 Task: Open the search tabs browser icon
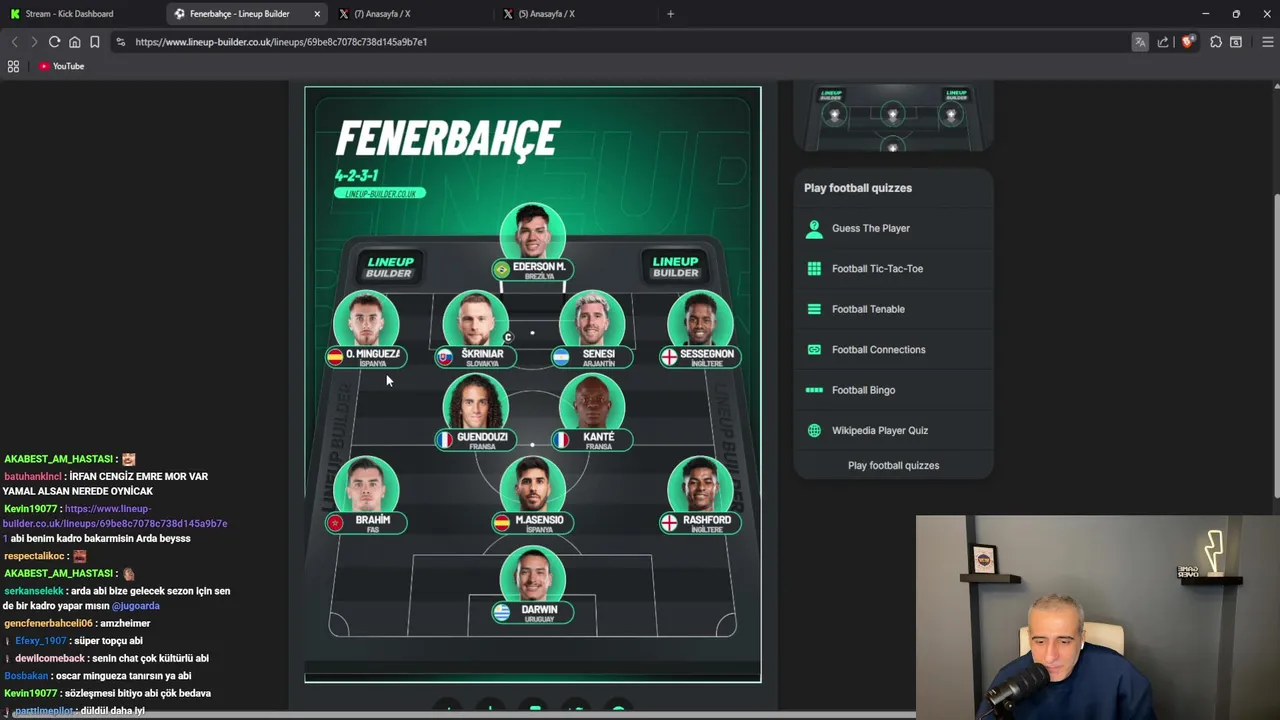tap(1236, 42)
